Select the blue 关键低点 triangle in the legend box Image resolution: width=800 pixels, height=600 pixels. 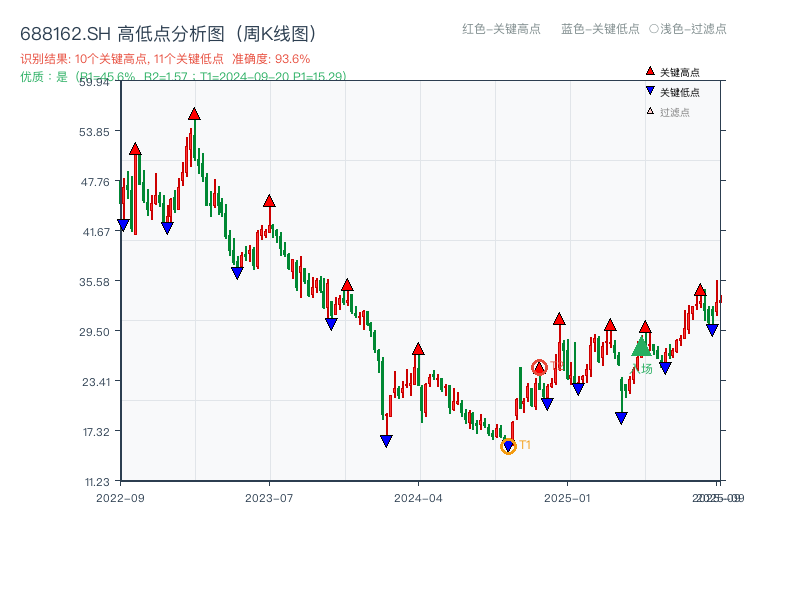click(650, 91)
